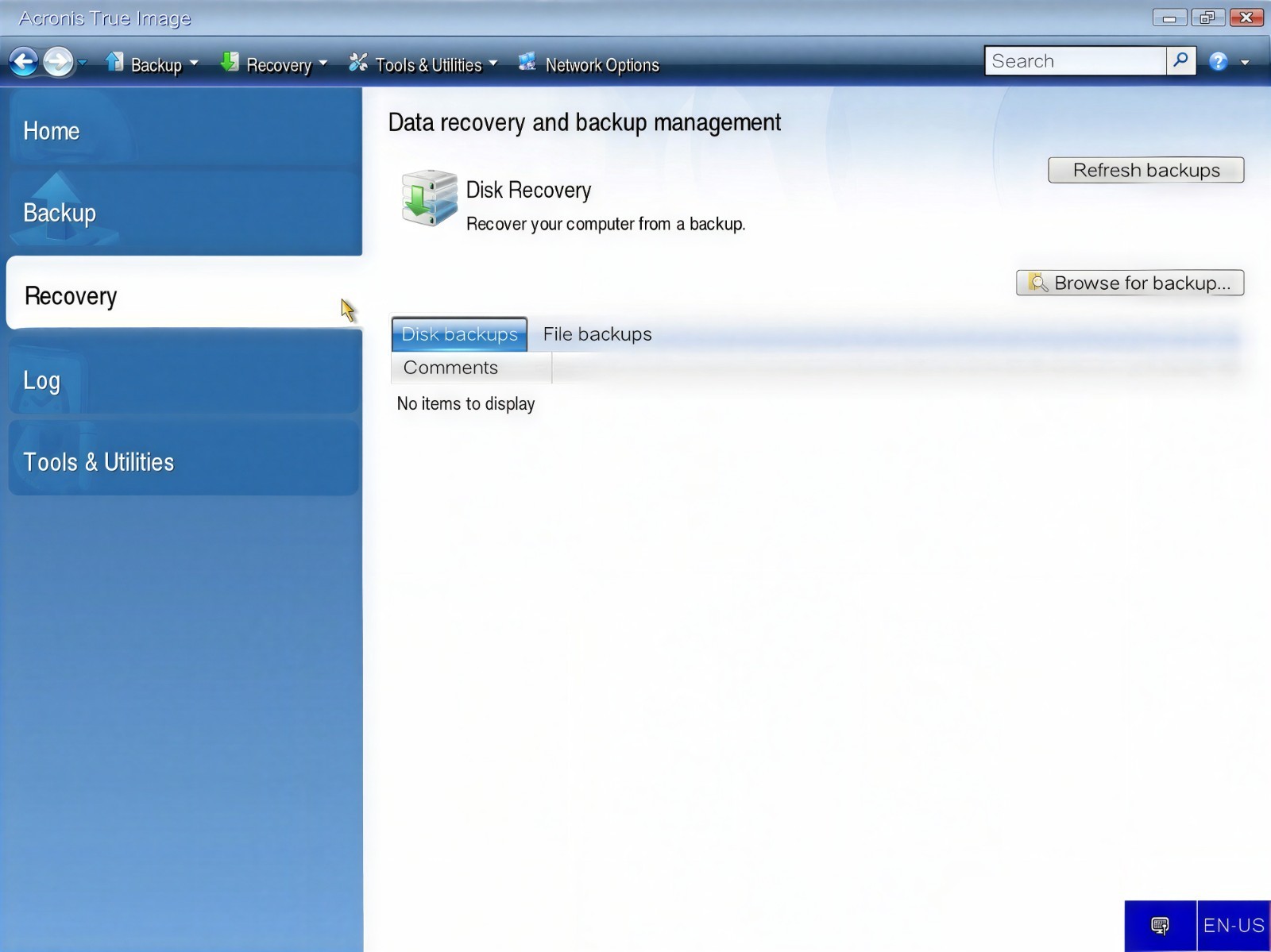The width and height of the screenshot is (1271, 952).
Task: Minimize the Acronis True Image window
Action: (x=1169, y=17)
